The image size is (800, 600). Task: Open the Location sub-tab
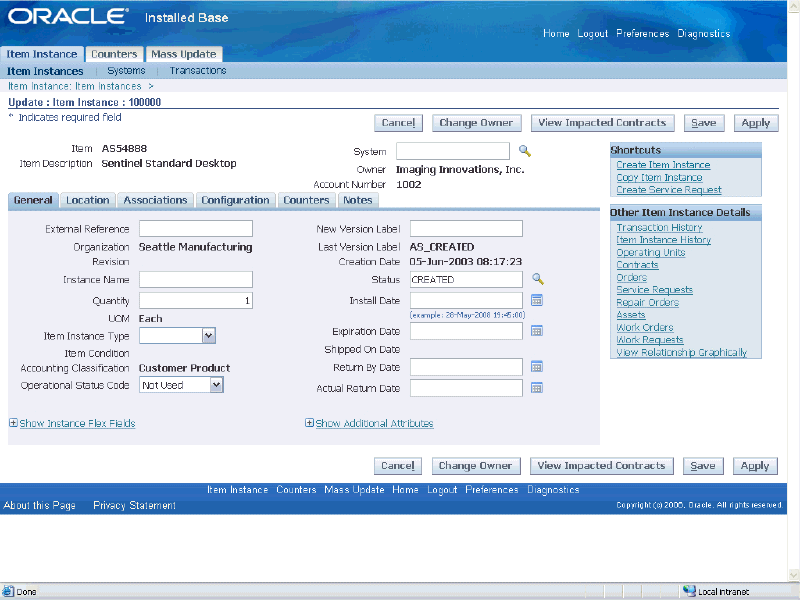[x=88, y=200]
